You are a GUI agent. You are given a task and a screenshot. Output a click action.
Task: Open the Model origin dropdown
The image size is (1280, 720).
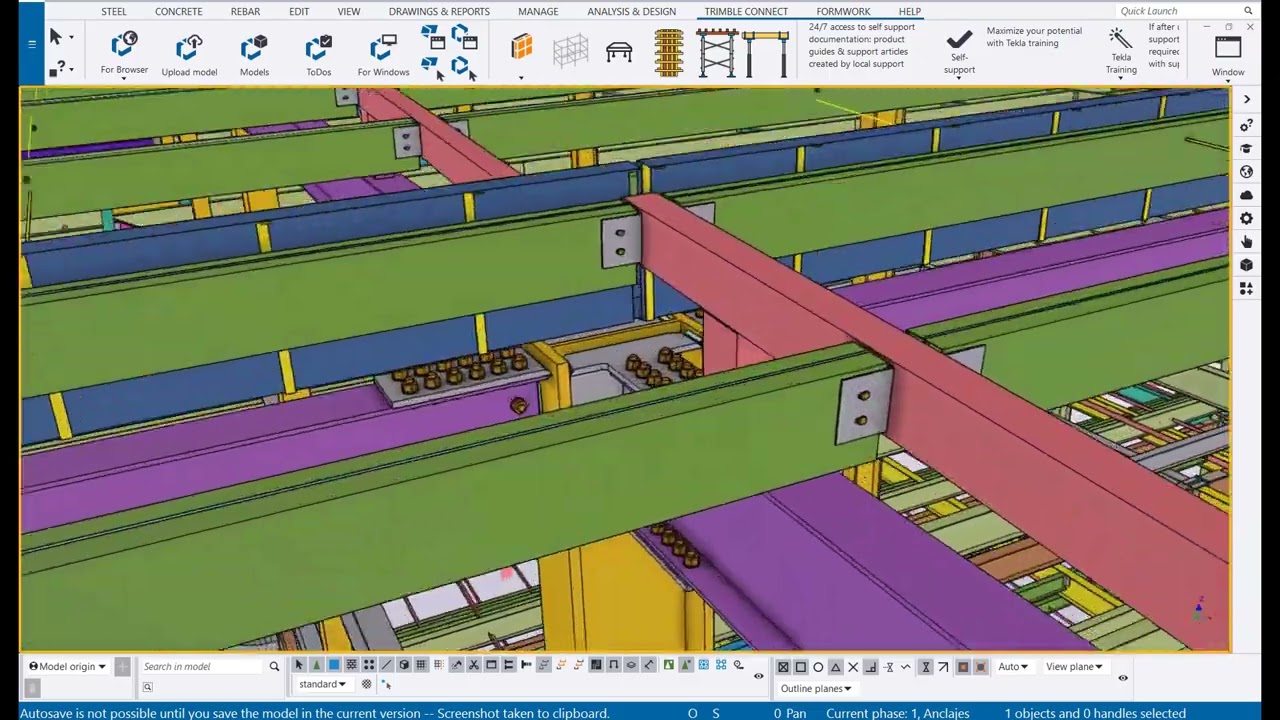pyautogui.click(x=67, y=666)
